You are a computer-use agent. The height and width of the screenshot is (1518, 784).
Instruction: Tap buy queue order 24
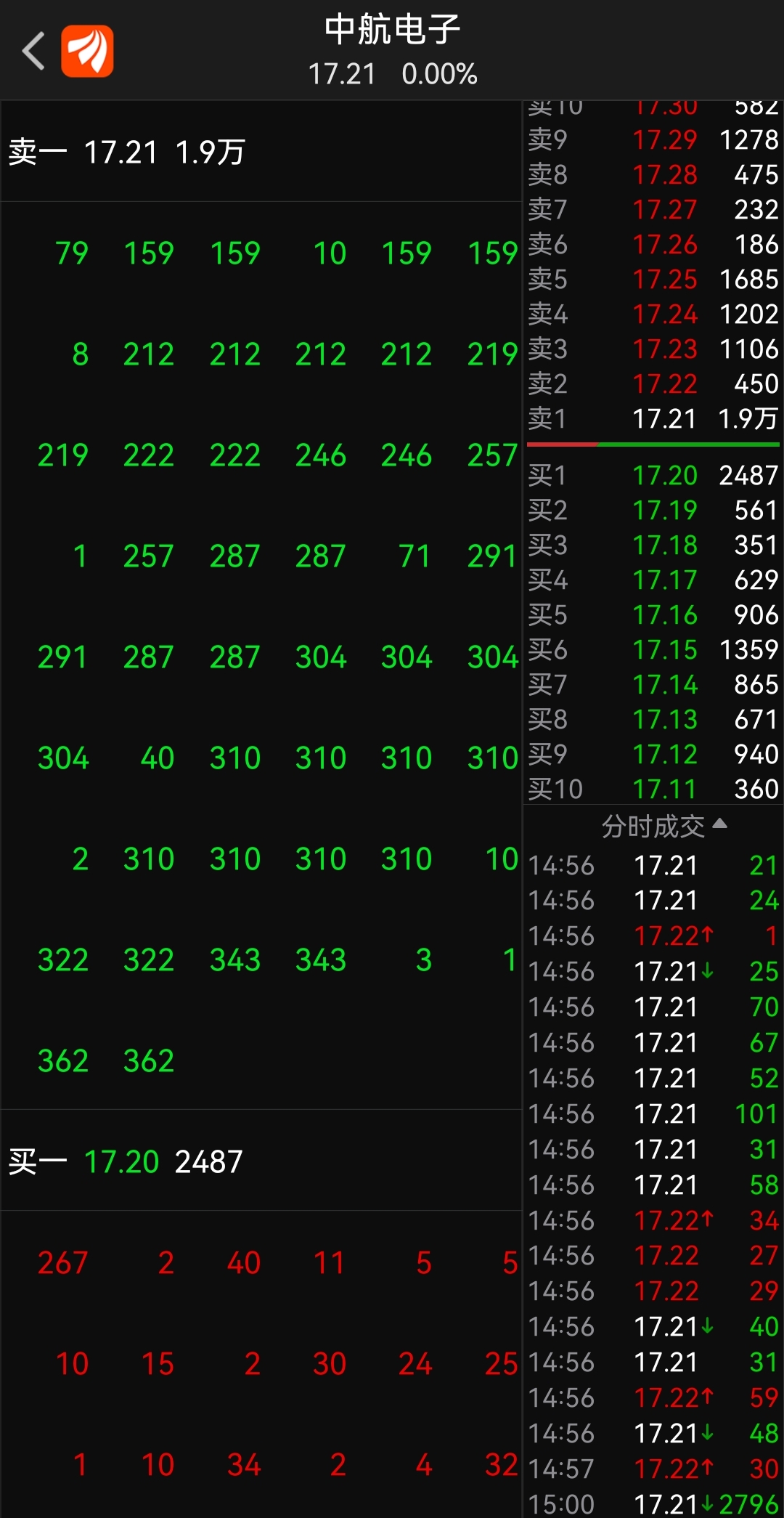point(415,1364)
